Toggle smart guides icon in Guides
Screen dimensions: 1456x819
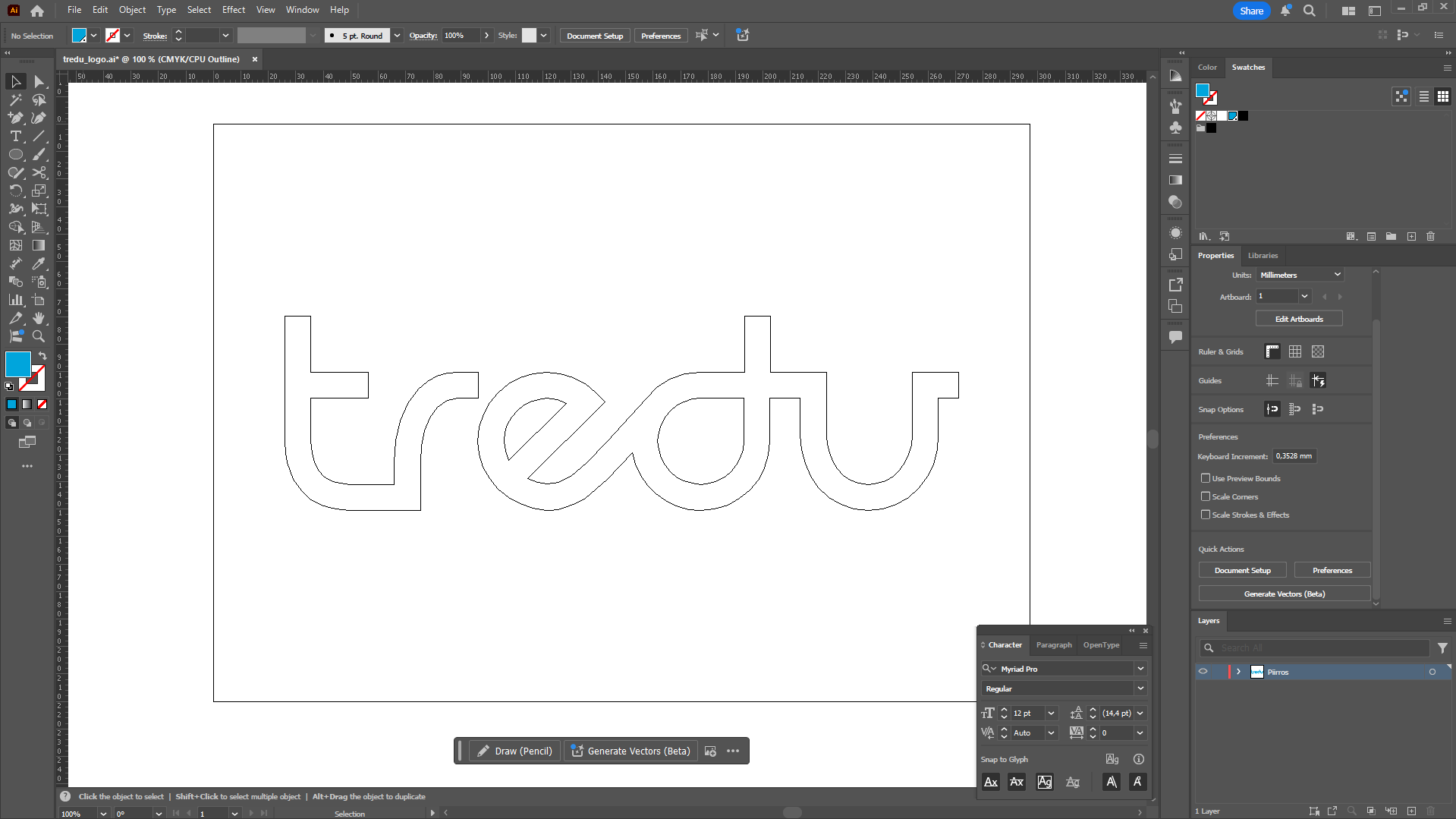(1318, 380)
